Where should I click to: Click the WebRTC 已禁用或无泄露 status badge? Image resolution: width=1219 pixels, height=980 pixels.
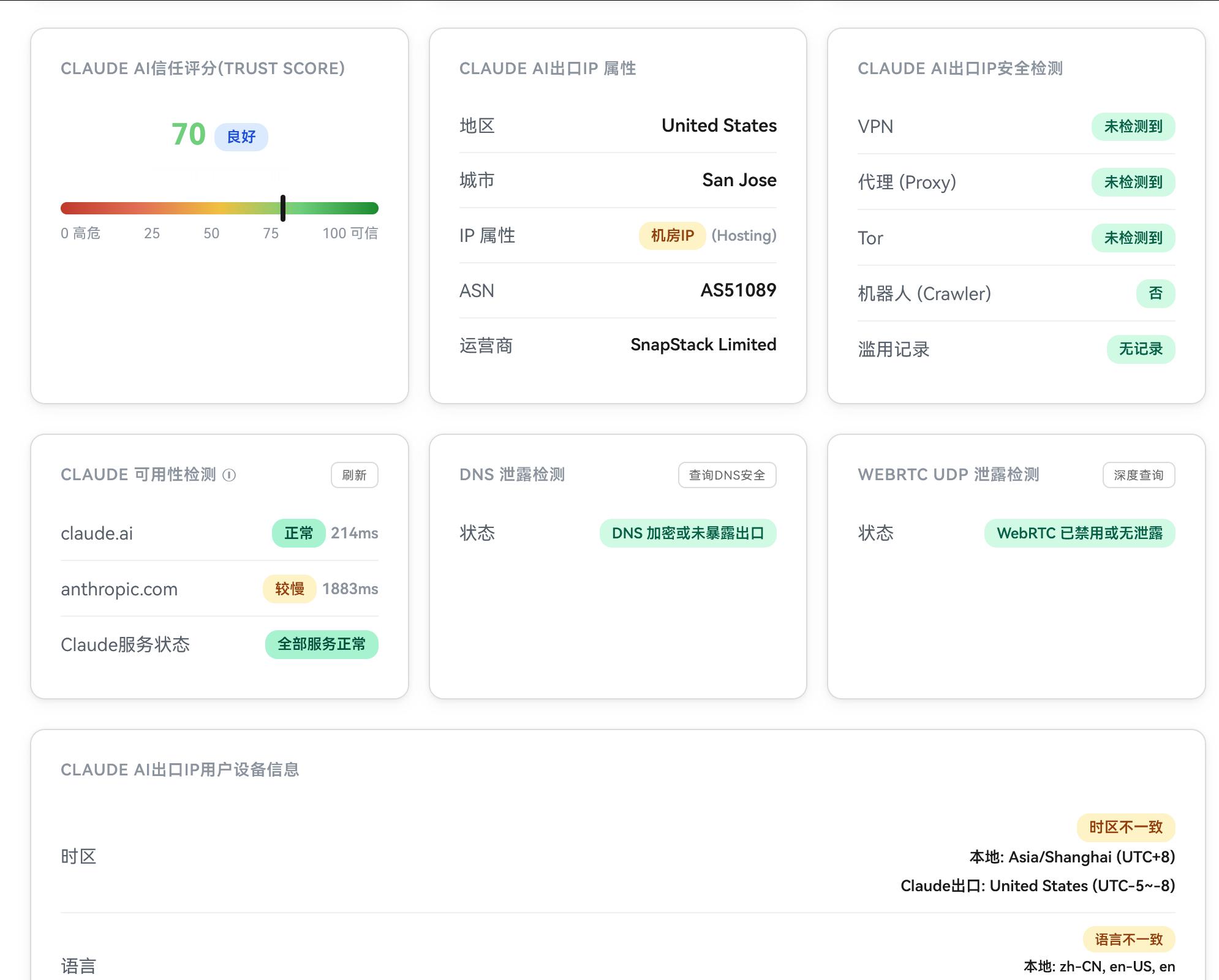point(1079,533)
